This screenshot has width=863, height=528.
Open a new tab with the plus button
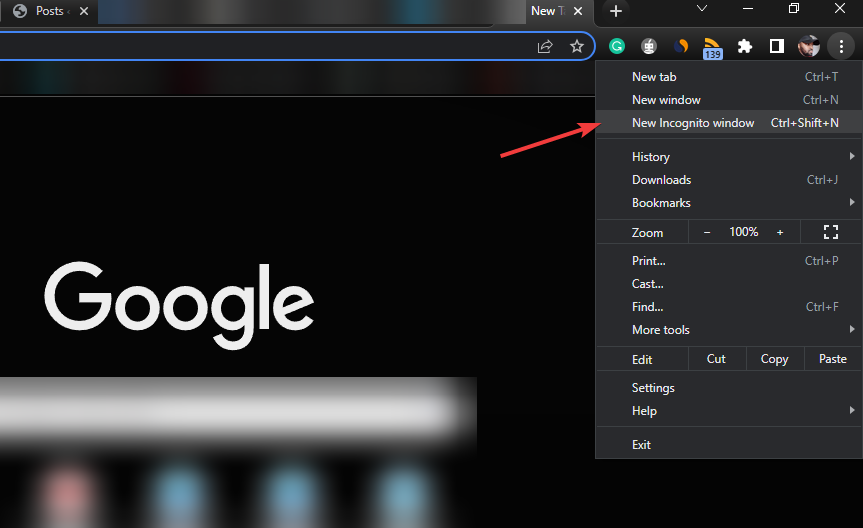coord(616,11)
